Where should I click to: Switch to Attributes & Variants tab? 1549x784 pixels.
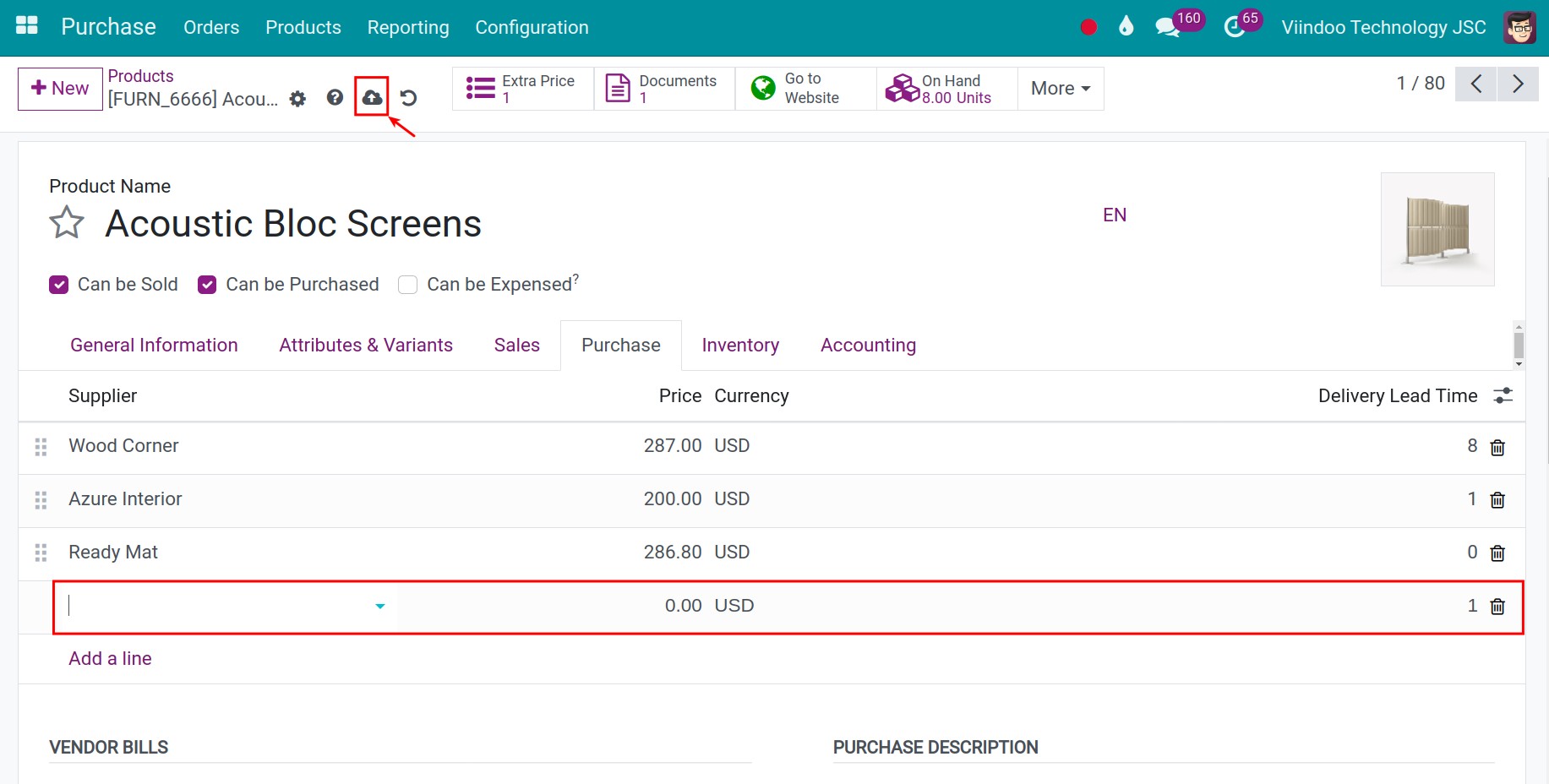click(366, 345)
